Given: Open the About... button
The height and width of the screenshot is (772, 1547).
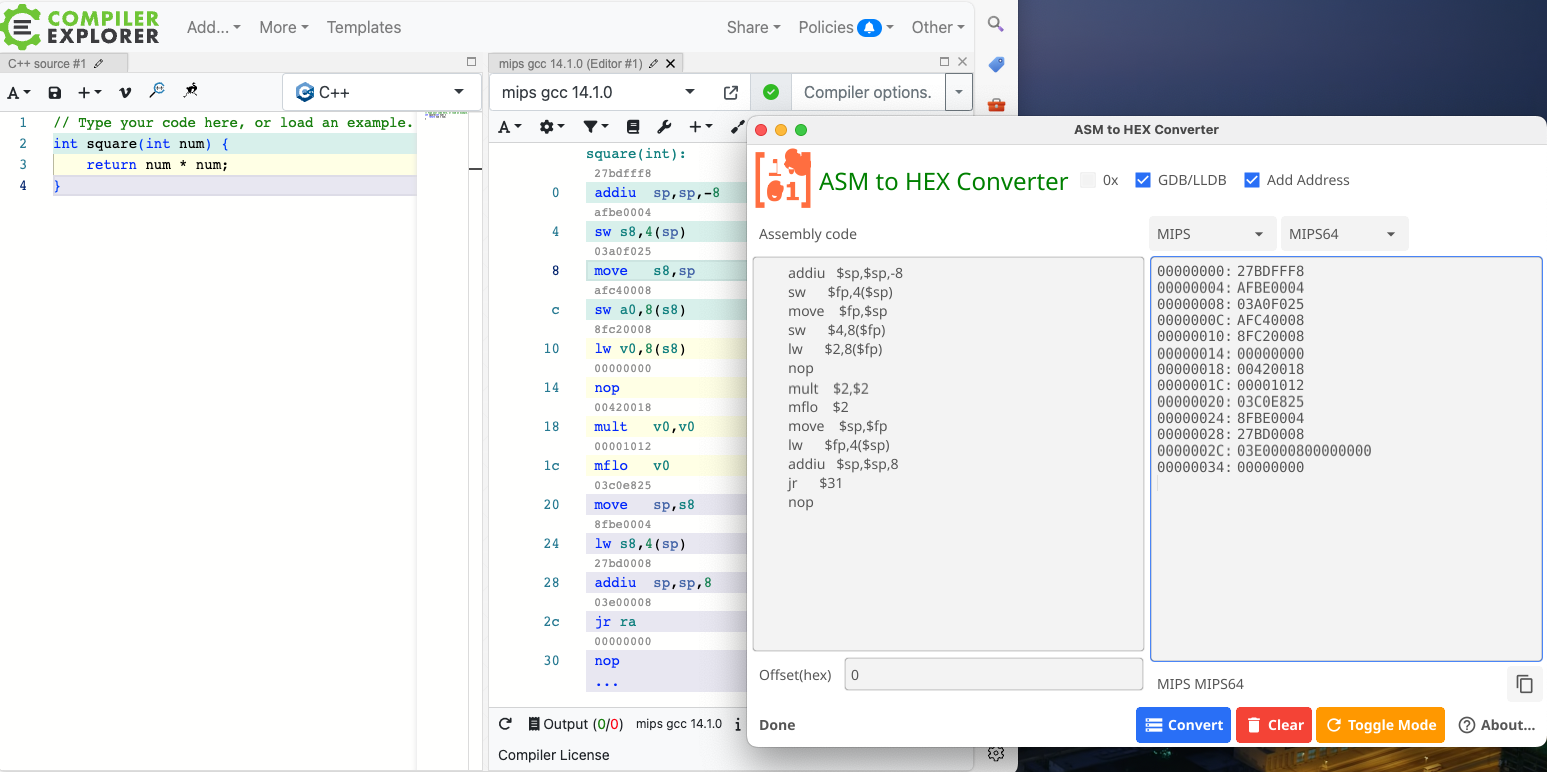Looking at the screenshot, I should (x=1497, y=725).
